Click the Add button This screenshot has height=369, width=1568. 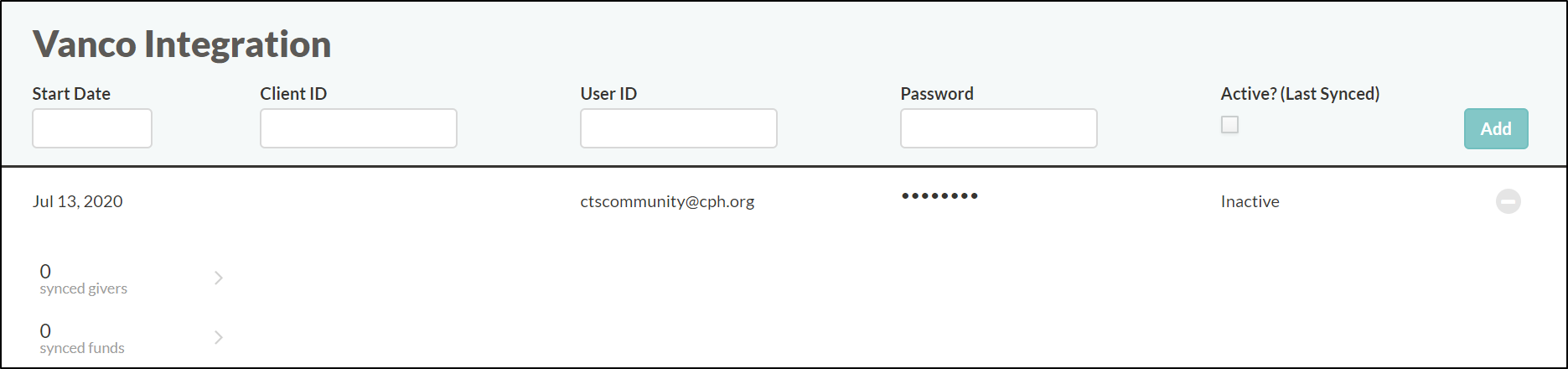1496,128
